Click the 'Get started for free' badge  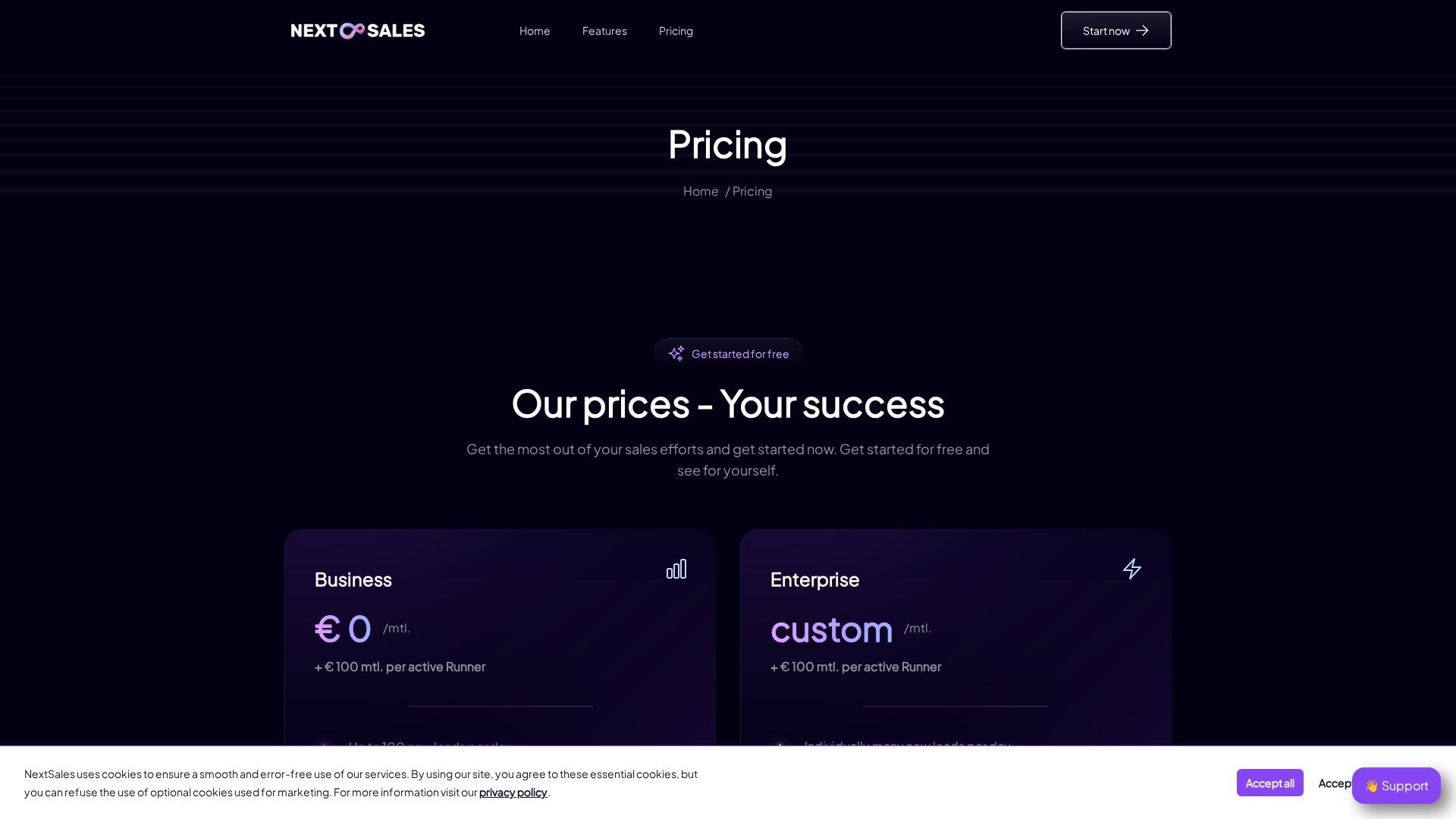coord(727,353)
